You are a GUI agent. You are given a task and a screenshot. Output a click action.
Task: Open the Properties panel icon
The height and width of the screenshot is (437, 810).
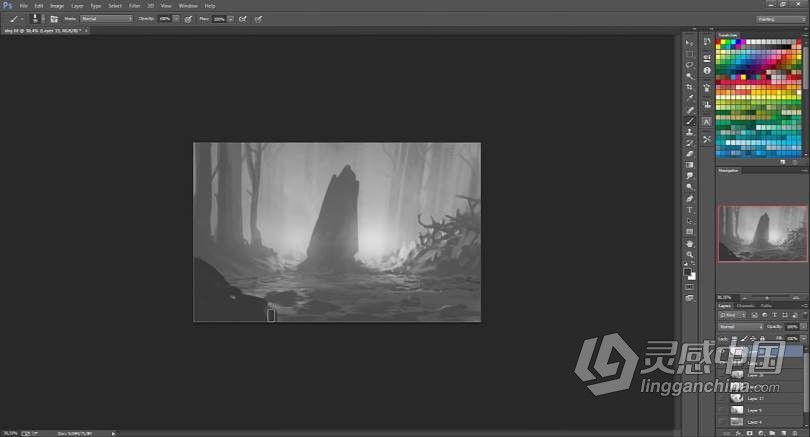click(x=707, y=58)
